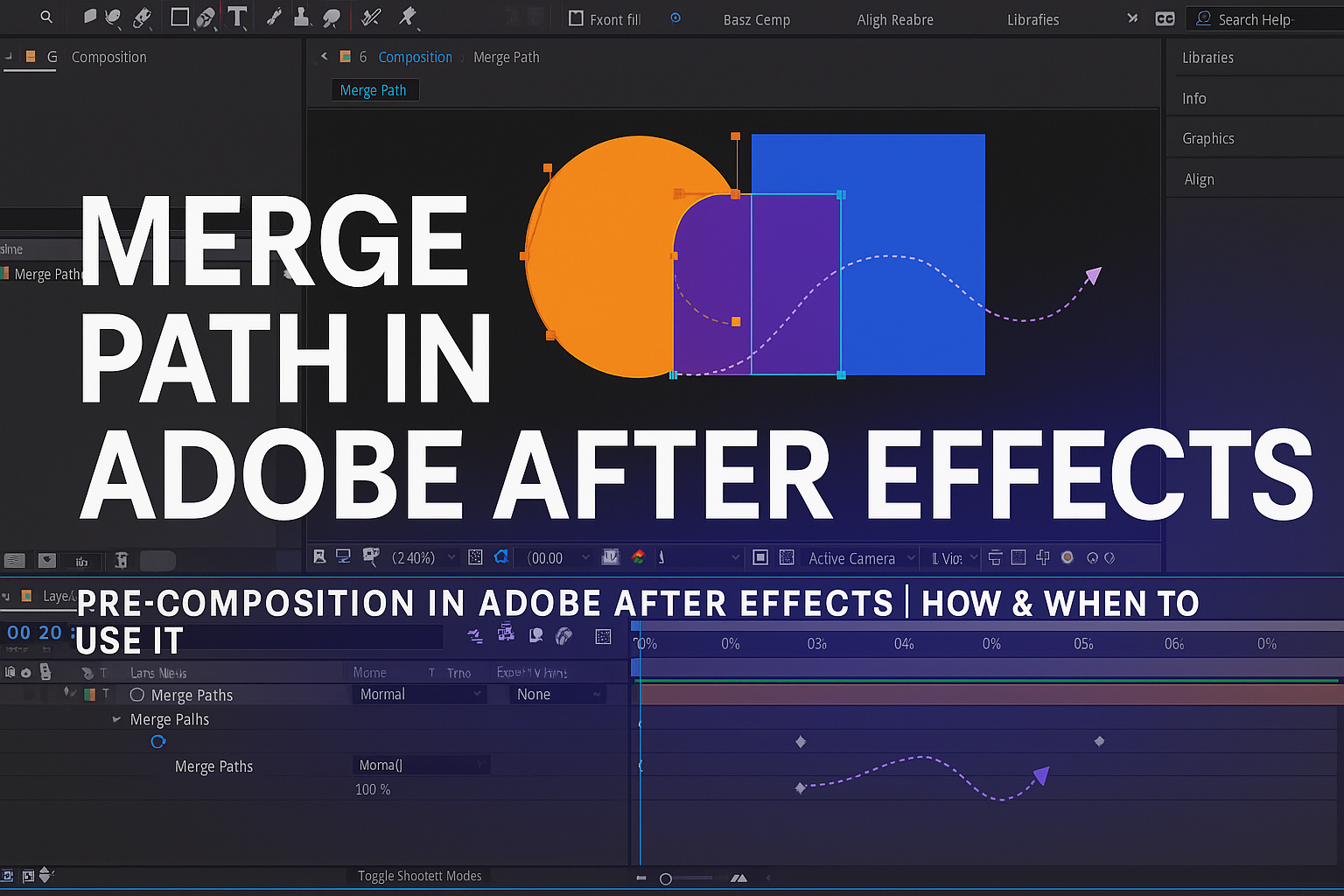The height and width of the screenshot is (896, 1344).
Task: Click the double-arrow overflow icon beside Libraries workspace
Action: pyautogui.click(x=1132, y=17)
